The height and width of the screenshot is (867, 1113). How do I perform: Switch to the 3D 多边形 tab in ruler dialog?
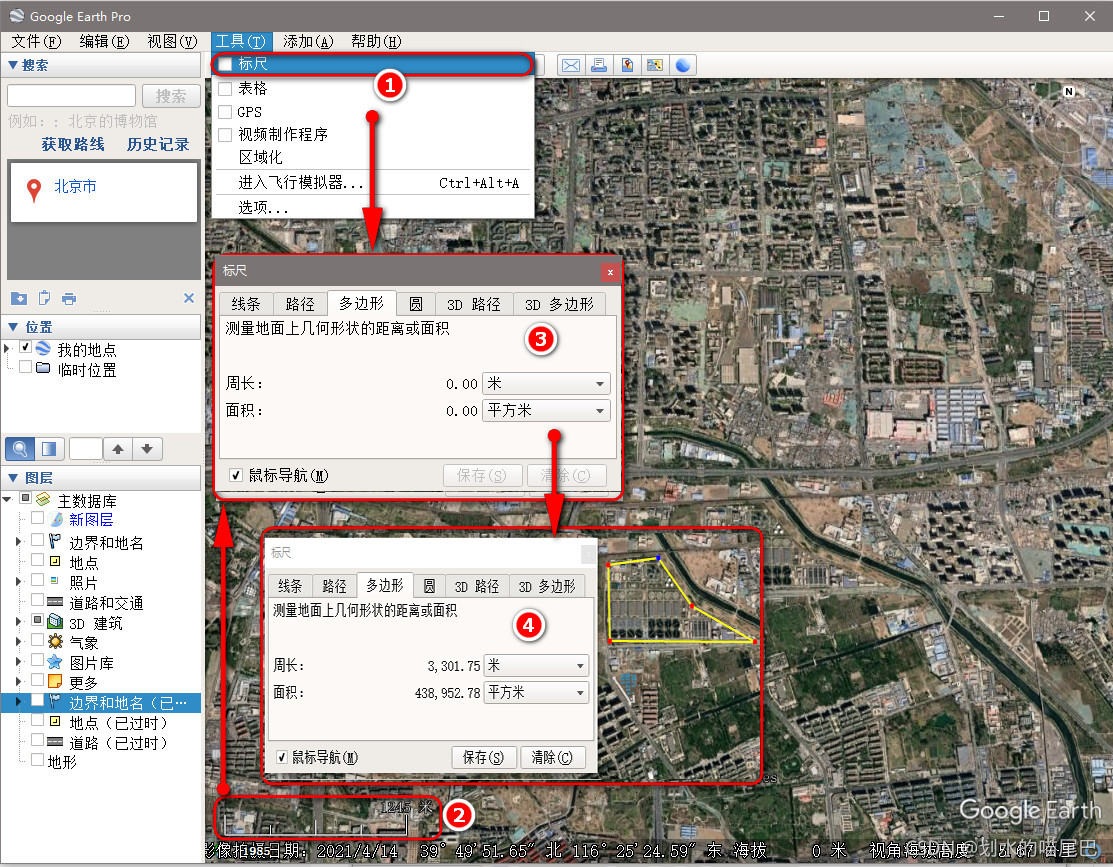click(559, 304)
